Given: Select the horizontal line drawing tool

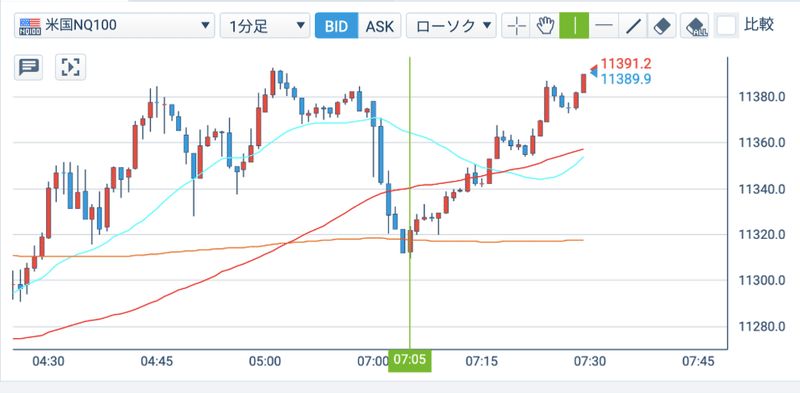Looking at the screenshot, I should [x=604, y=26].
